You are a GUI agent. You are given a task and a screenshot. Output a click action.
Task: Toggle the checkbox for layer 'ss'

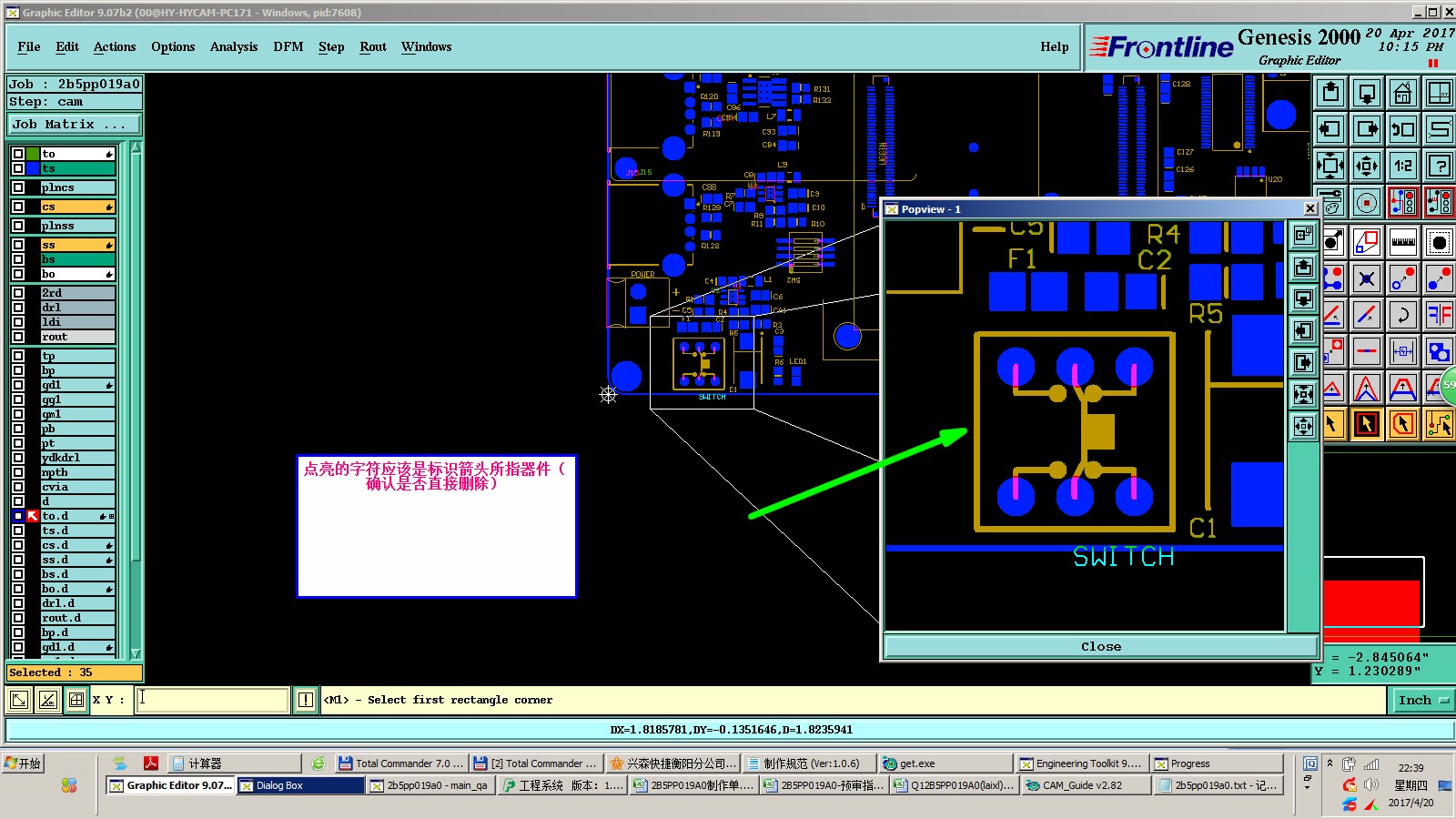[17, 245]
